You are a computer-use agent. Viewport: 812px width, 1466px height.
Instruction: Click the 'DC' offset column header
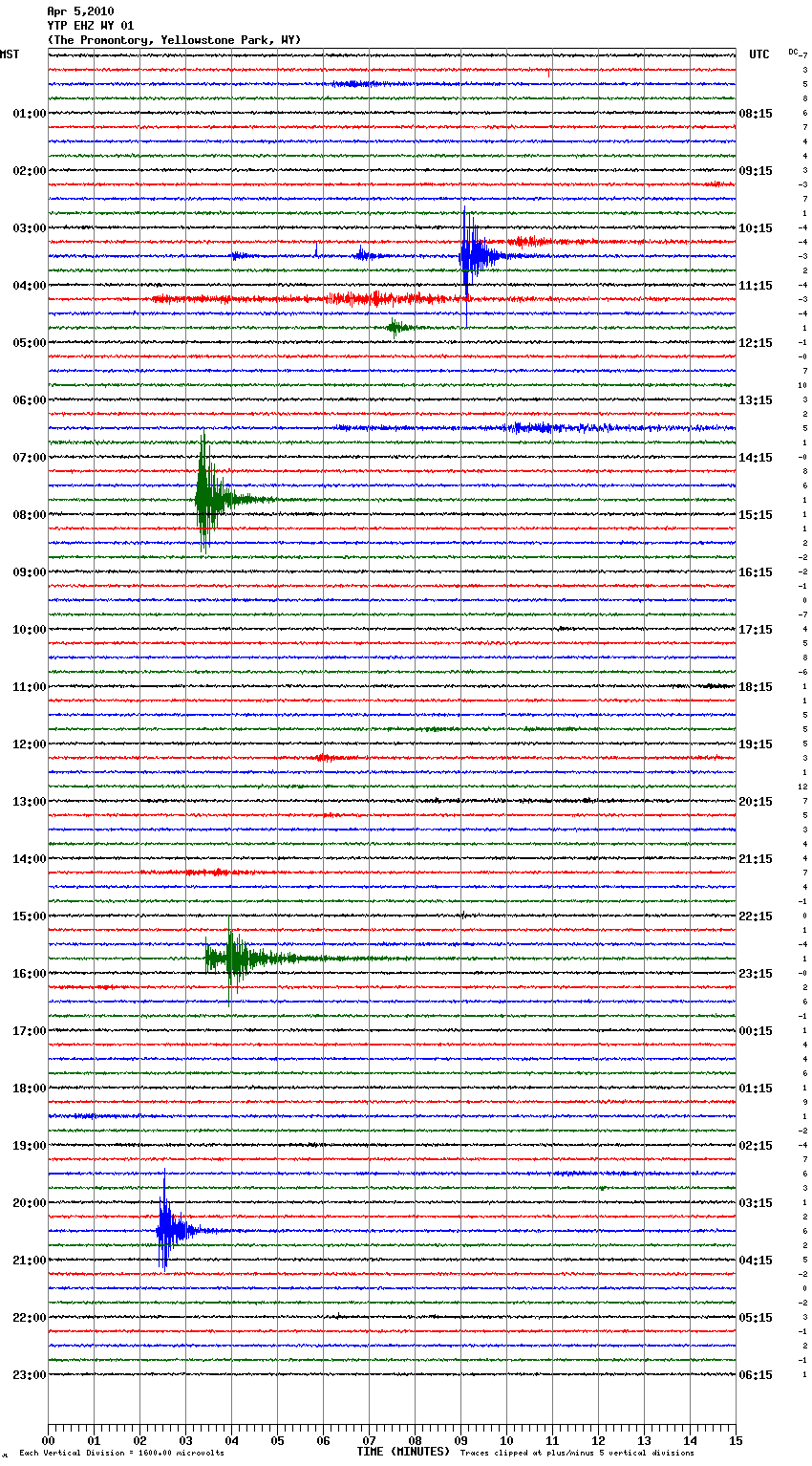click(x=794, y=52)
